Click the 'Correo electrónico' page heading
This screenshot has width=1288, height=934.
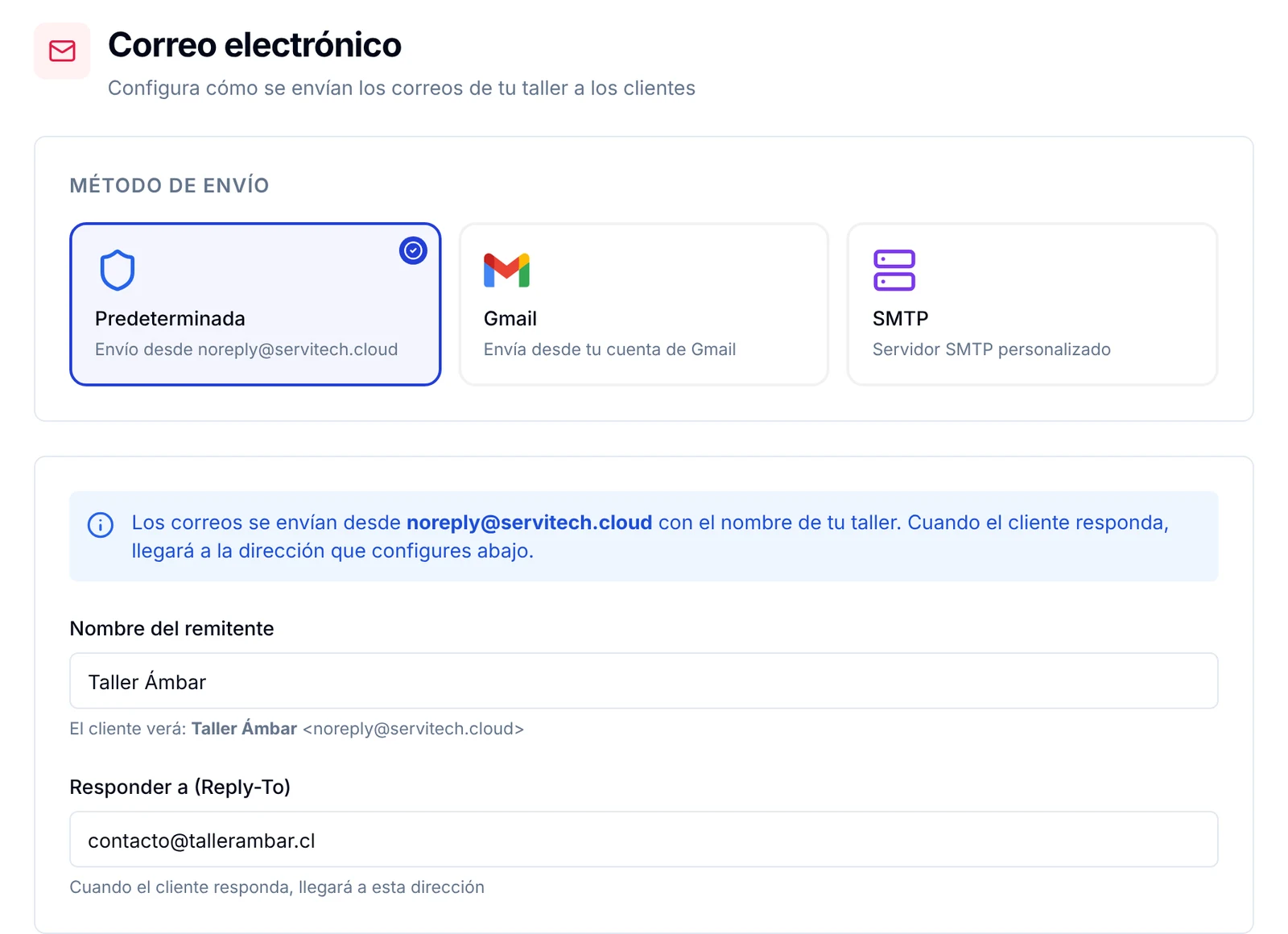pos(254,45)
